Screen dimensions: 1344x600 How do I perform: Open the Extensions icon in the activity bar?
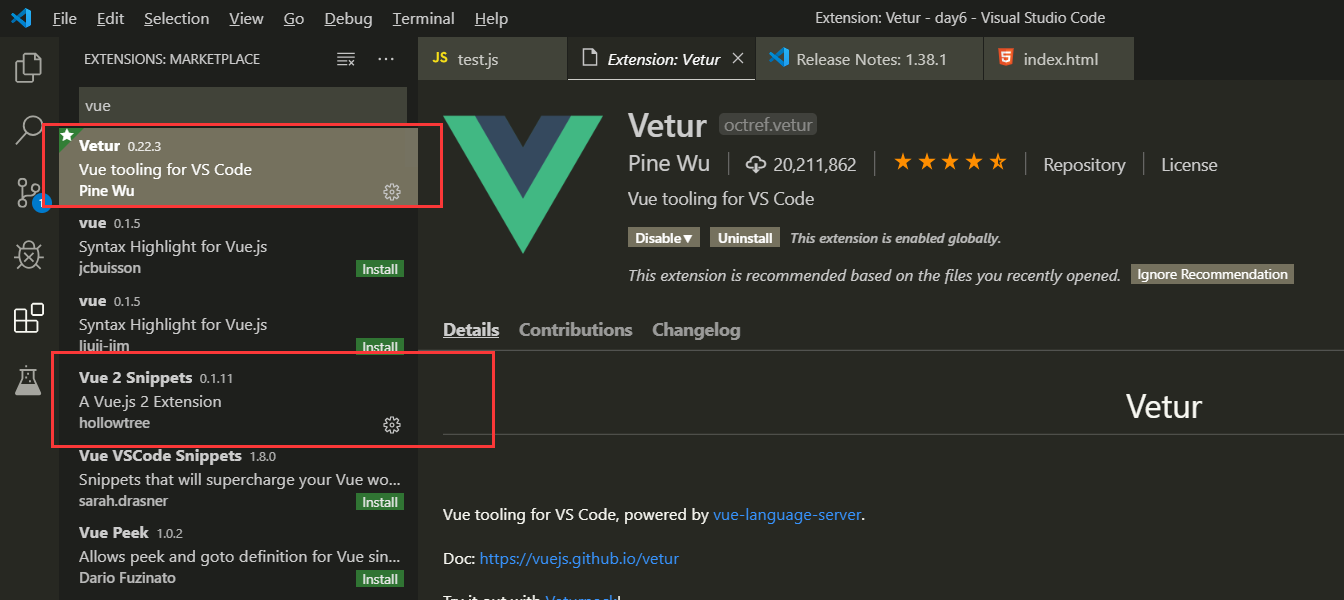[x=29, y=318]
